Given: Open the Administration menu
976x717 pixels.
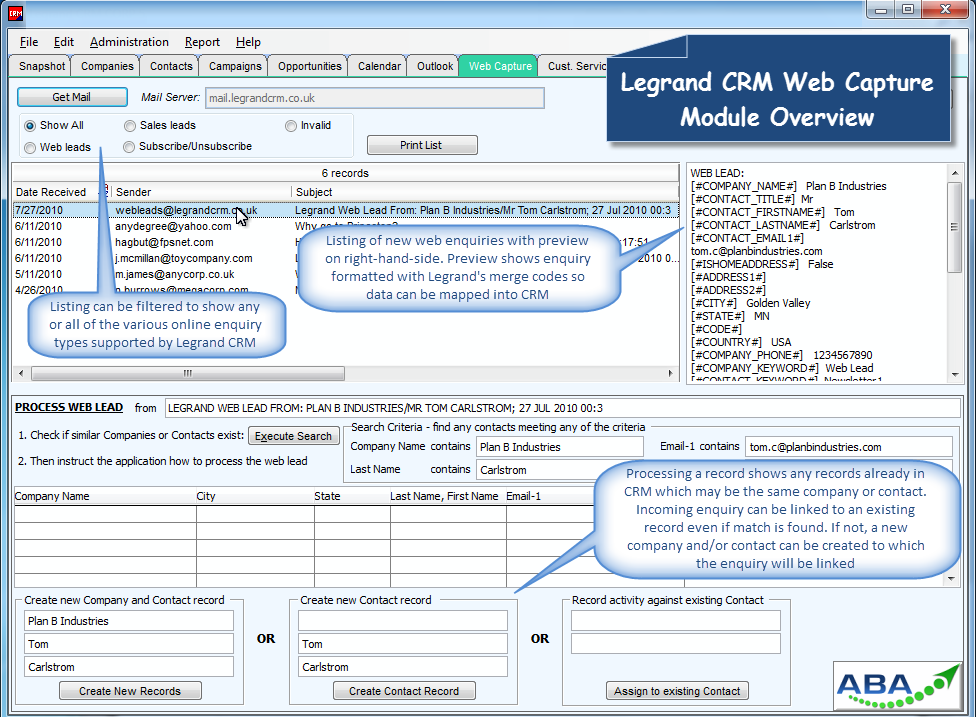Looking at the screenshot, I should (129, 42).
